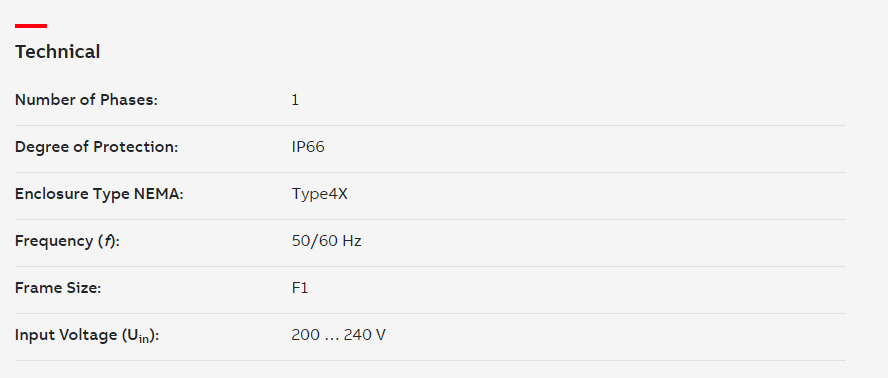Click the divider line below Enclosure Type NEMA
Image resolution: width=888 pixels, height=378 pixels.
click(430, 219)
